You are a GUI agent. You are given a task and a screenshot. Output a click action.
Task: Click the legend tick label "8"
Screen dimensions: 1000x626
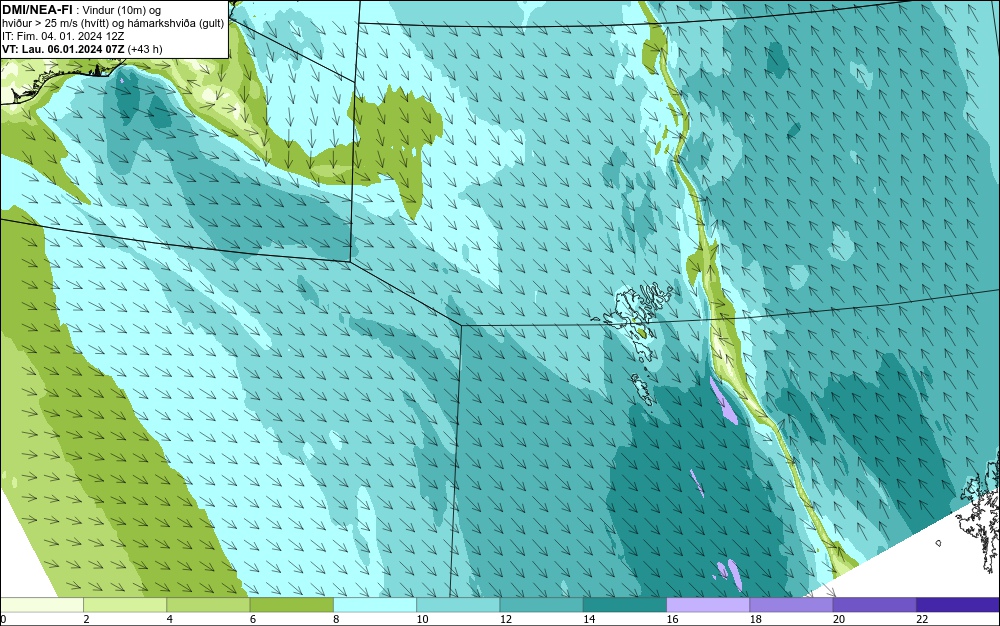336,619
